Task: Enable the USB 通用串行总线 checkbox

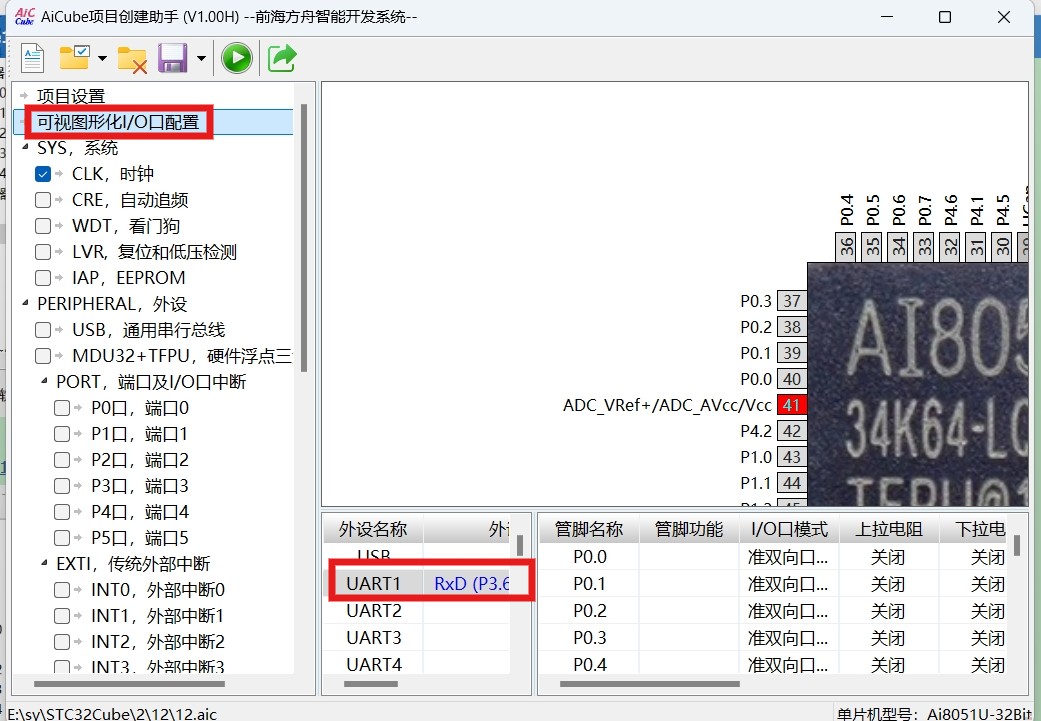Action: pyautogui.click(x=43, y=330)
